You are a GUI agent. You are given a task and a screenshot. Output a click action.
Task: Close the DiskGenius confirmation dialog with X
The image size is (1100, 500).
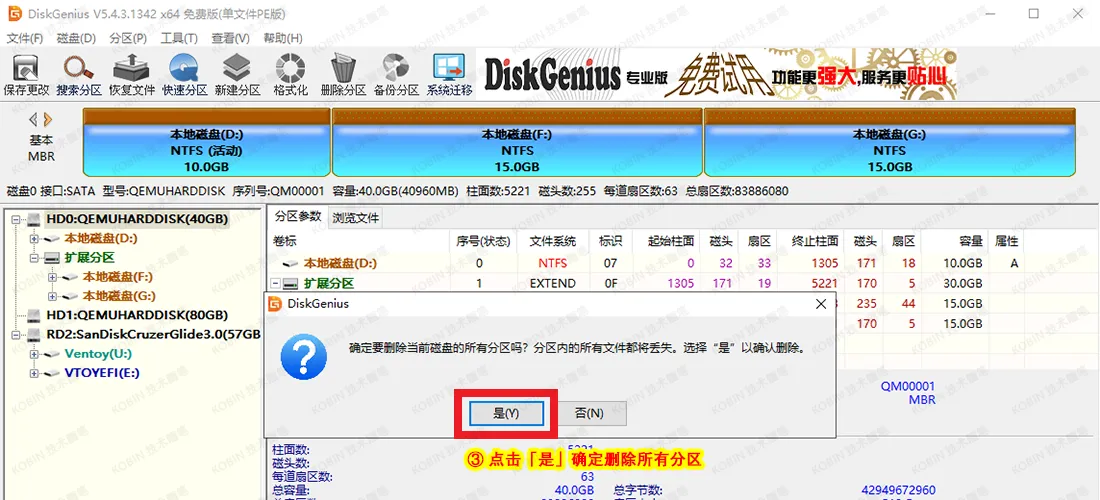820,304
